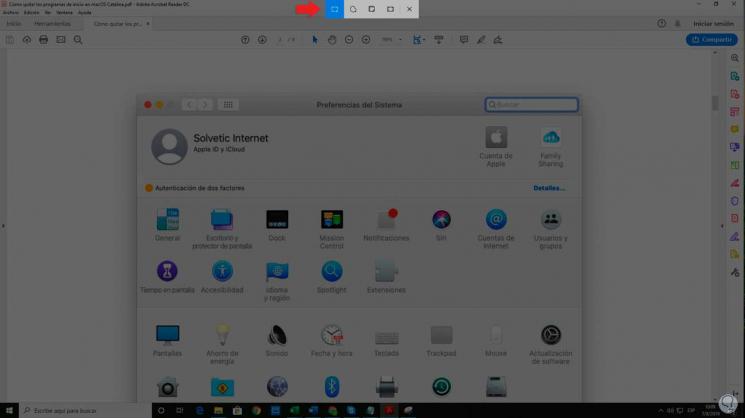Click the scrolling mode toolbar icon
Image resolution: width=745 pixels, height=418 pixels.
point(439,40)
